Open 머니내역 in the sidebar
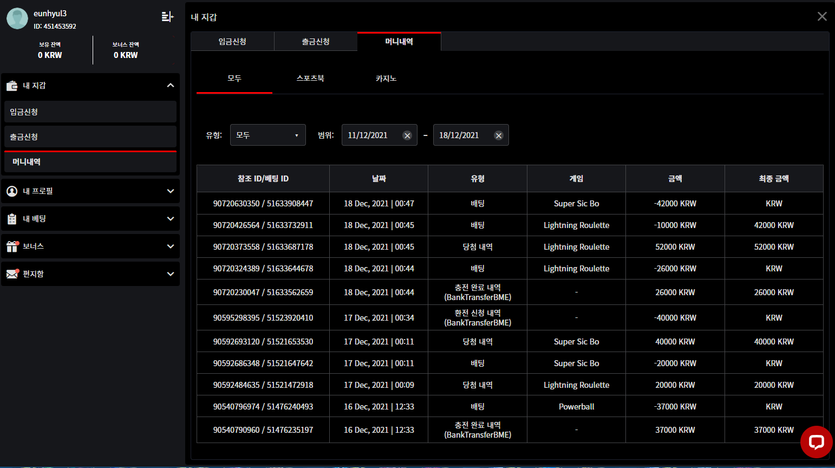The height and width of the screenshot is (468, 835). [90, 162]
